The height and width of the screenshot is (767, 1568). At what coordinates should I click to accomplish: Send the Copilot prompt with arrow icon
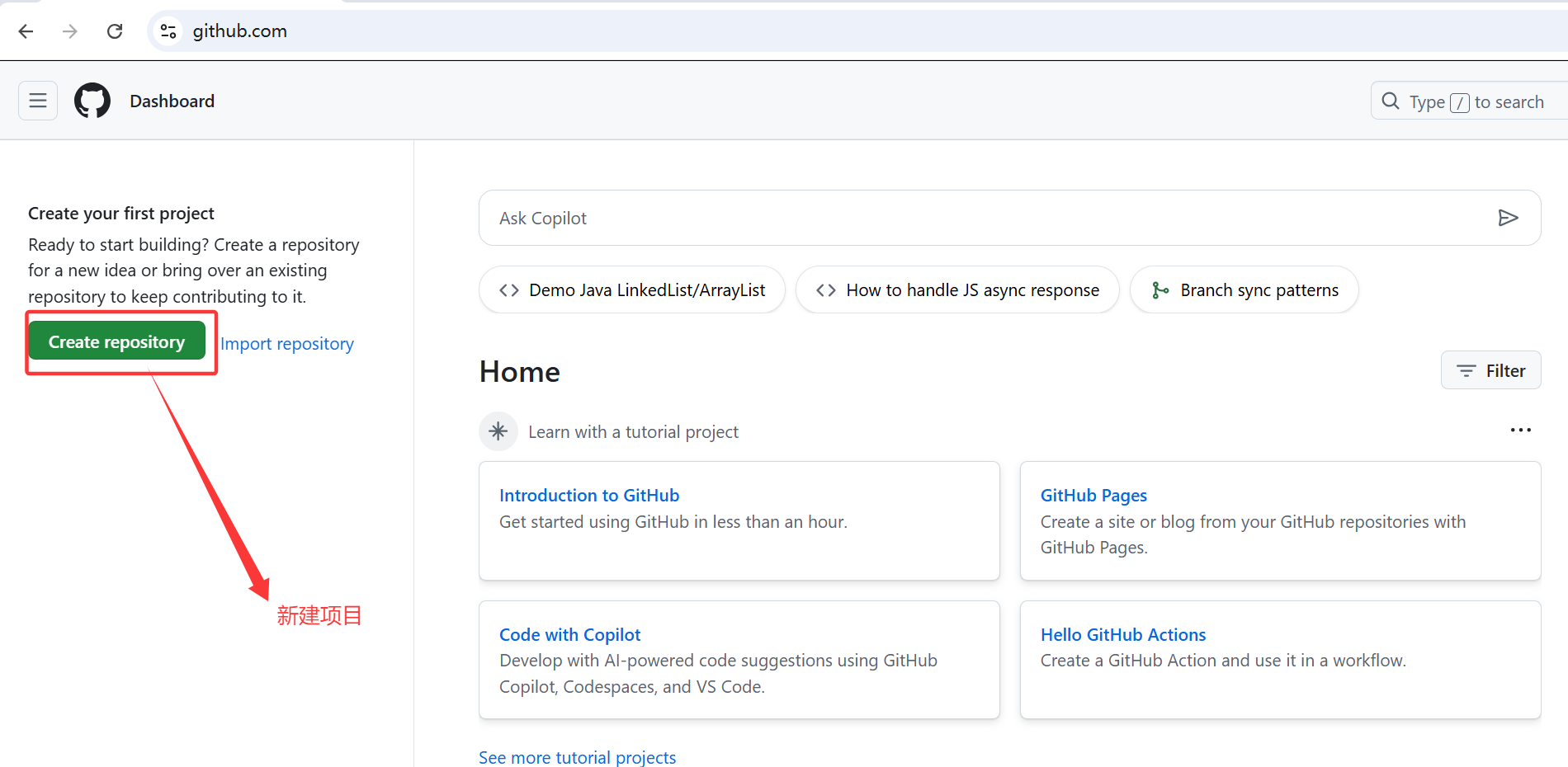1508,218
